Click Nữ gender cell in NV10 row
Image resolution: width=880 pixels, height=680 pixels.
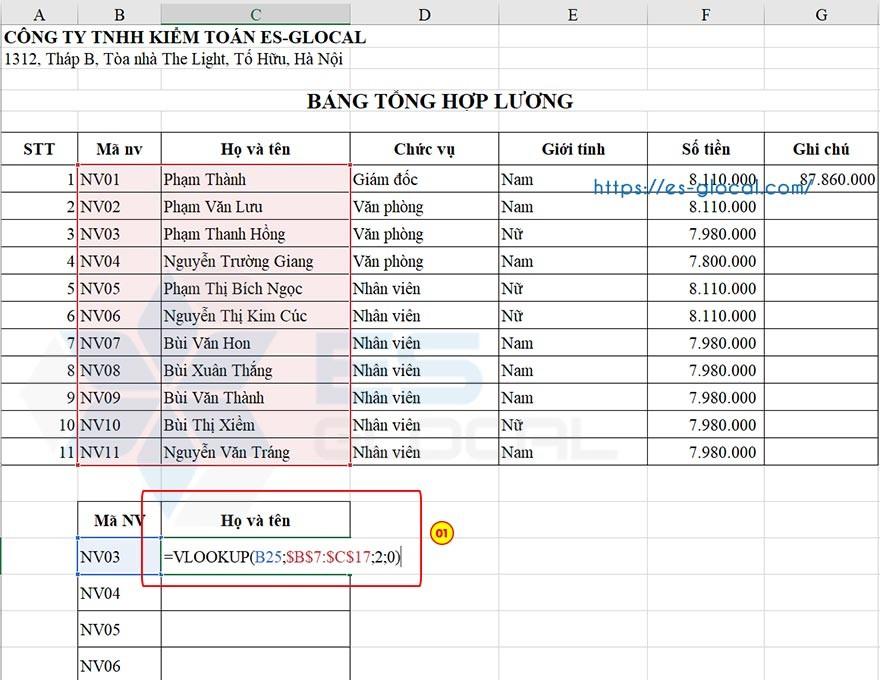[572, 425]
